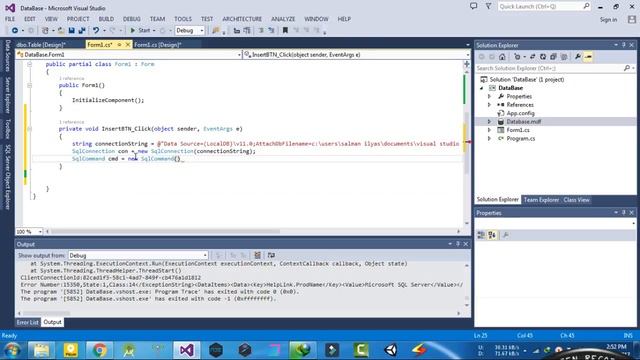Open the DEBUG menu
This screenshot has height=360, width=640.
click(x=131, y=19)
